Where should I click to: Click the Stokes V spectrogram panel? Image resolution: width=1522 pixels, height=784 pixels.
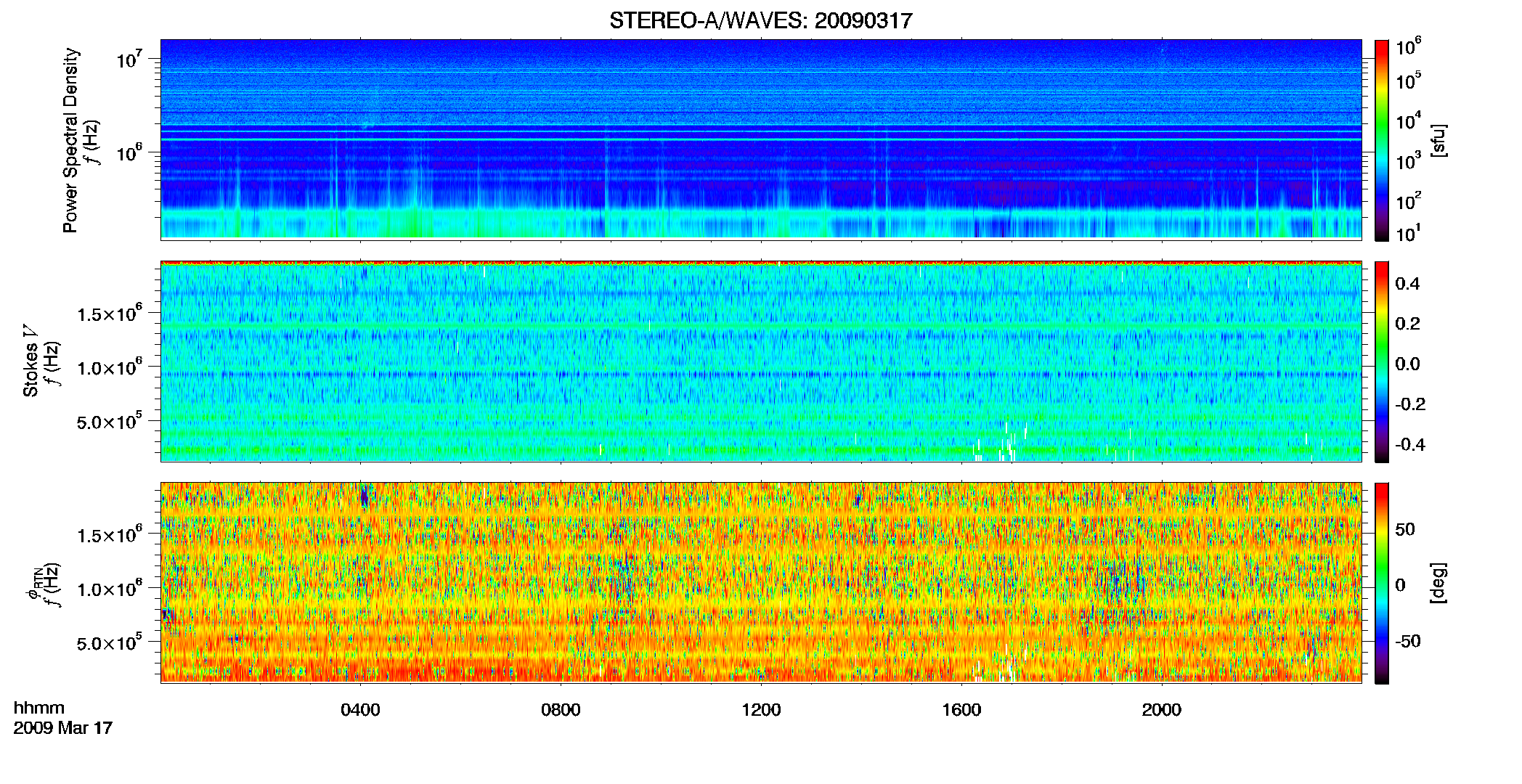(x=761, y=361)
